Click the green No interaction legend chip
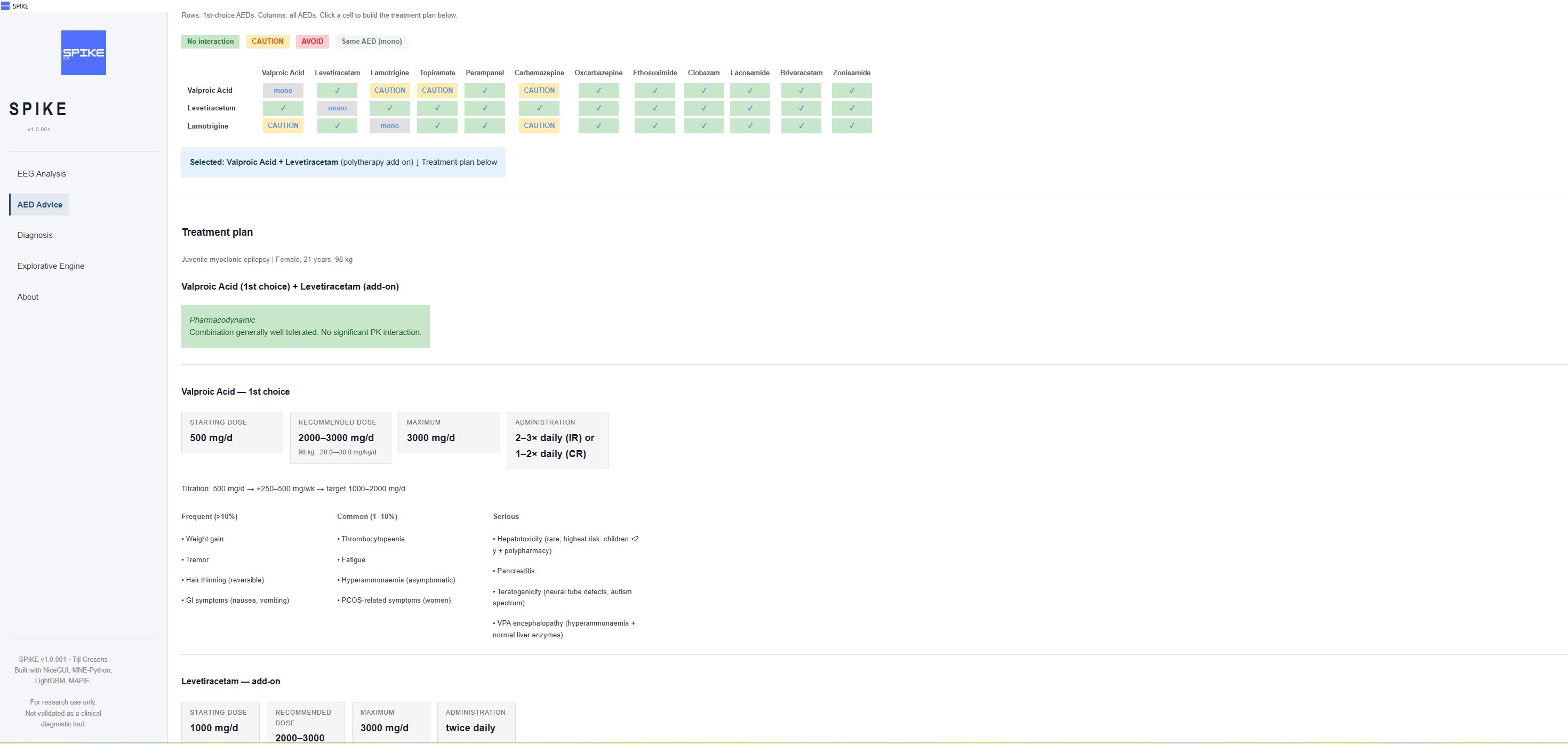 210,42
